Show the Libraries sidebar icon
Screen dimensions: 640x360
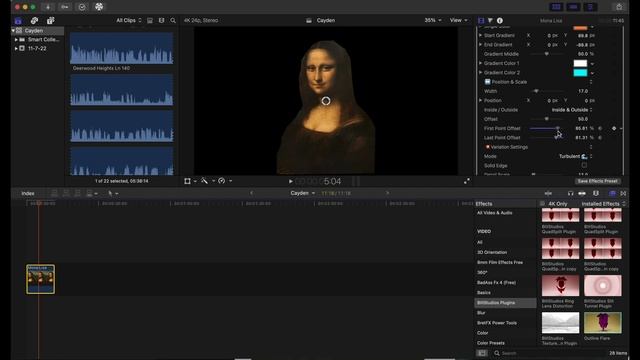click(18, 20)
